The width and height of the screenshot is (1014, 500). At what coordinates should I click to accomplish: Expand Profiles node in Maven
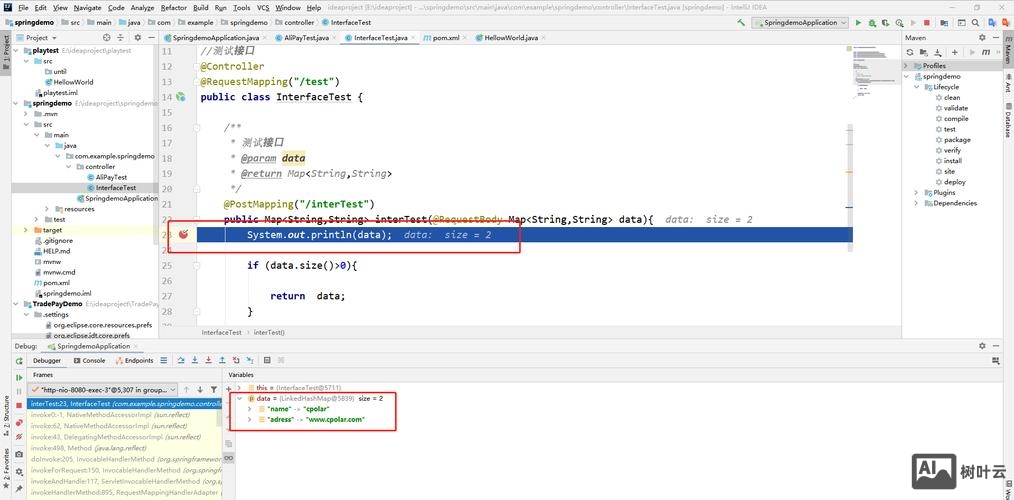[x=907, y=66]
